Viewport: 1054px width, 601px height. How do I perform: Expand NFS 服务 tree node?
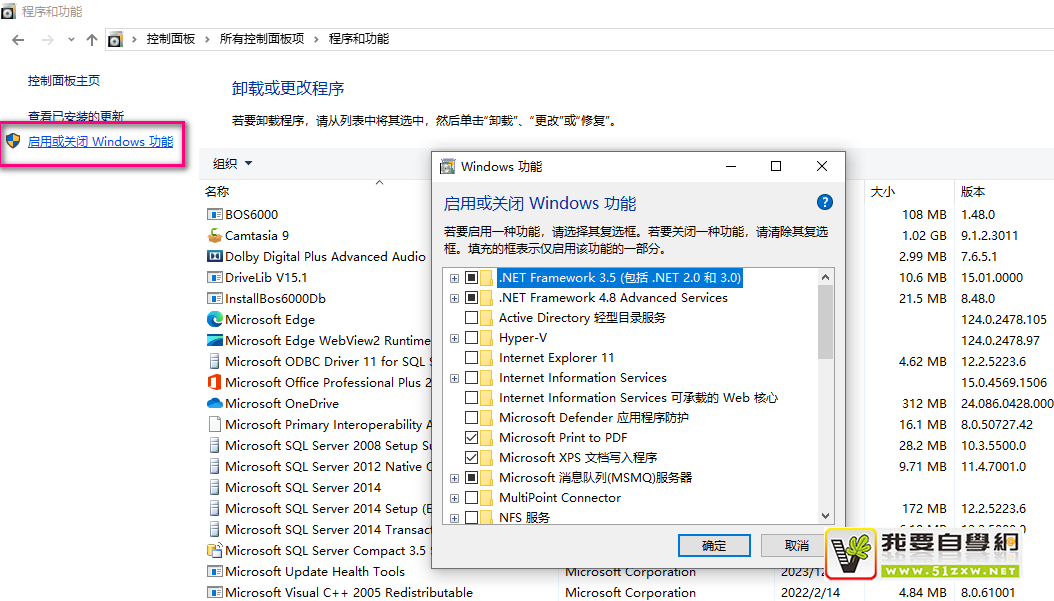(454, 518)
